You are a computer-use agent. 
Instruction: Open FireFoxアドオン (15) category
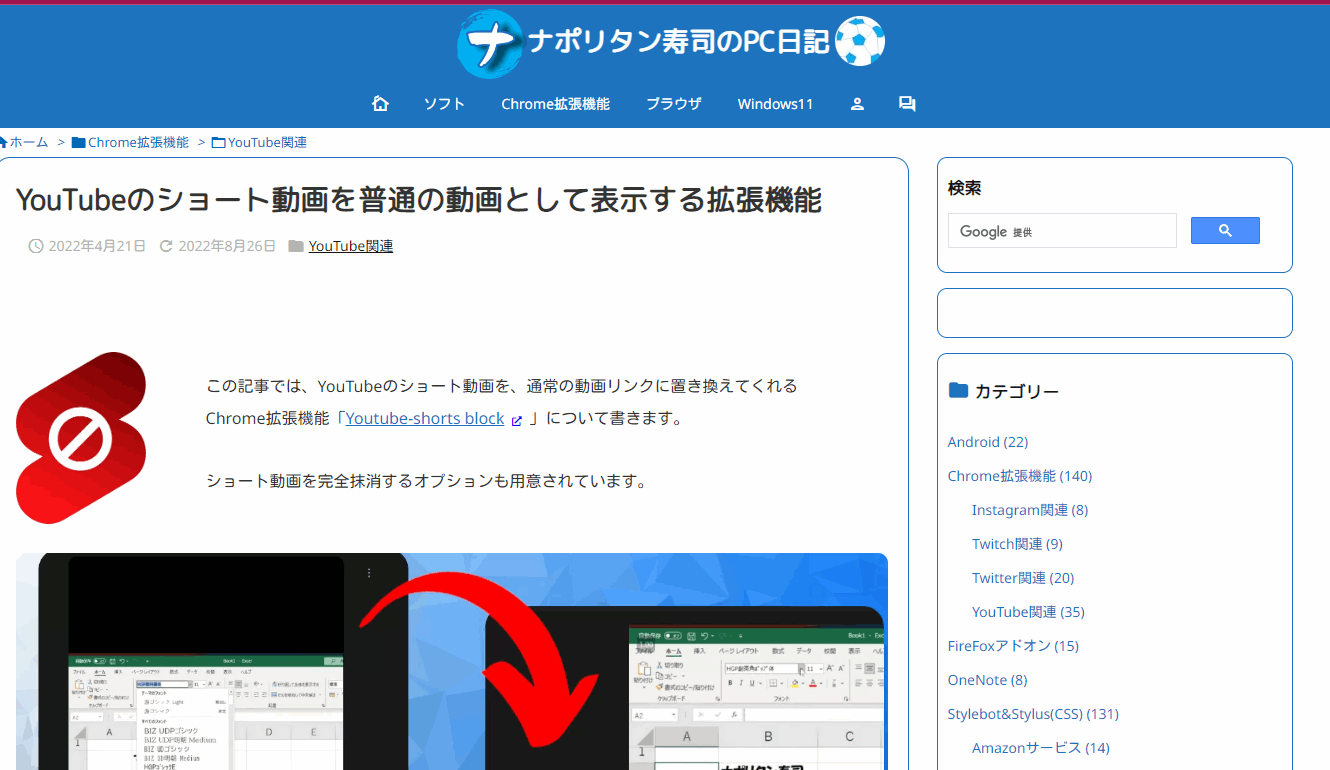click(x=1012, y=646)
